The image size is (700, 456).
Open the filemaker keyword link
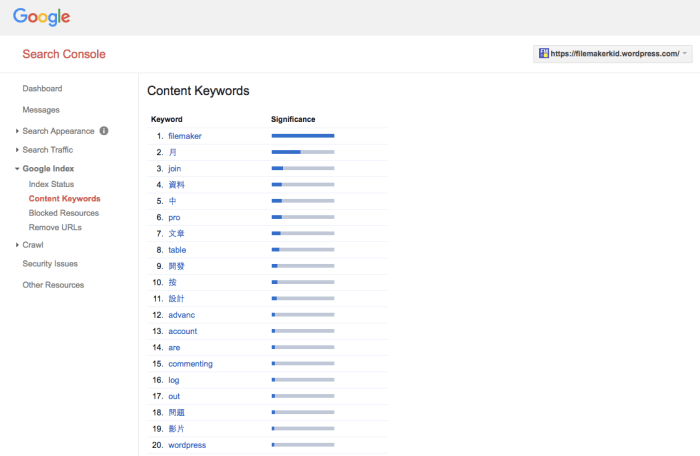coord(185,136)
